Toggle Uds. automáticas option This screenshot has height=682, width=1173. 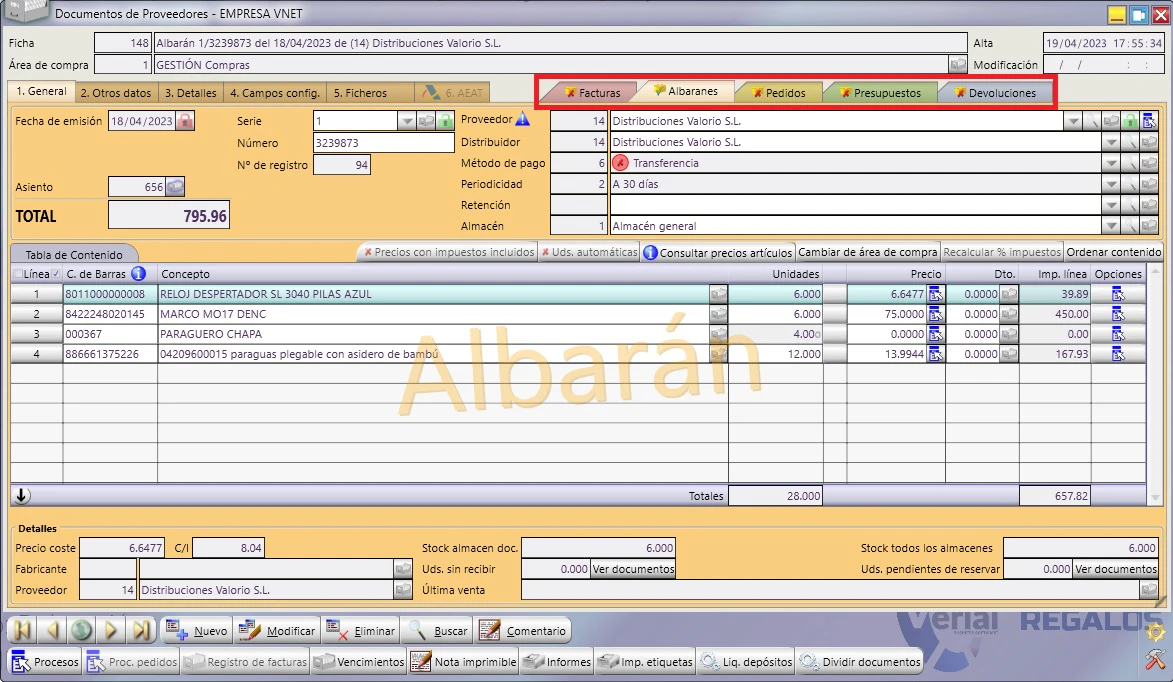pyautogui.click(x=589, y=252)
